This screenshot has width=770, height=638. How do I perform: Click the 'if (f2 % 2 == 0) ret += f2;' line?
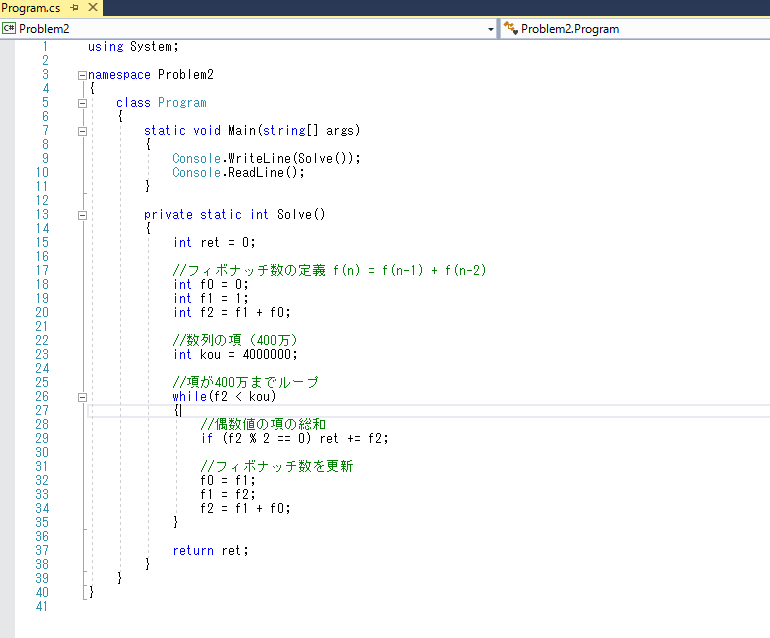pyautogui.click(x=295, y=439)
